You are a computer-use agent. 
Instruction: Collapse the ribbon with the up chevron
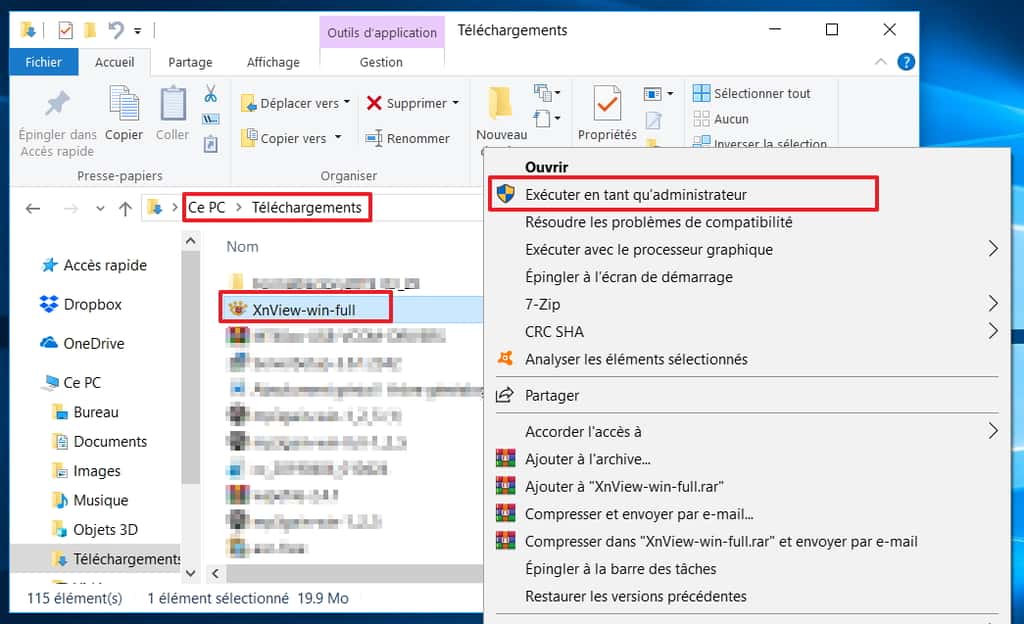880,62
